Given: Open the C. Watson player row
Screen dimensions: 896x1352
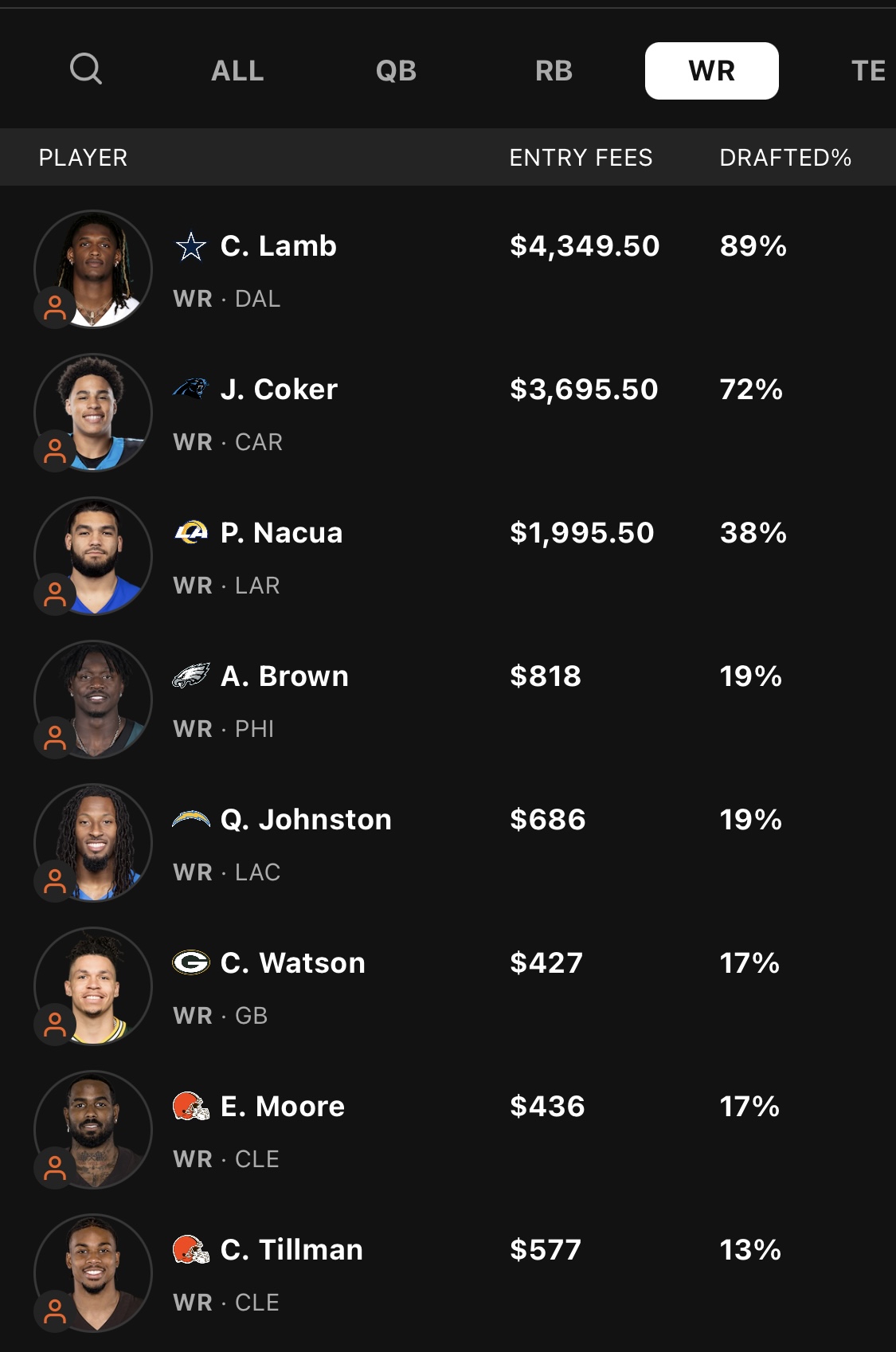Looking at the screenshot, I should 448,986.
